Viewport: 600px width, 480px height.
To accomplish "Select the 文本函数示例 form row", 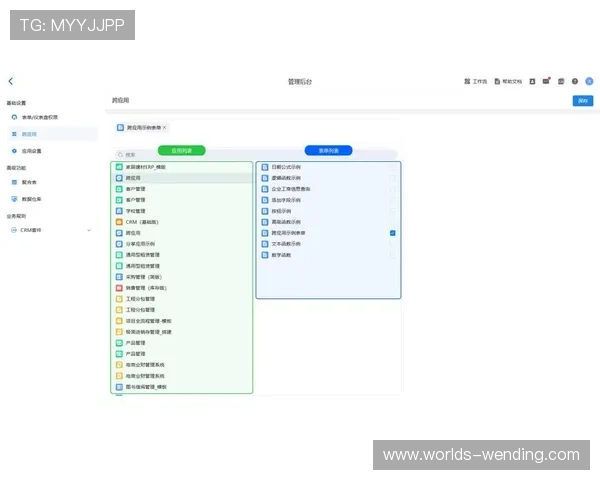I will tap(328, 244).
